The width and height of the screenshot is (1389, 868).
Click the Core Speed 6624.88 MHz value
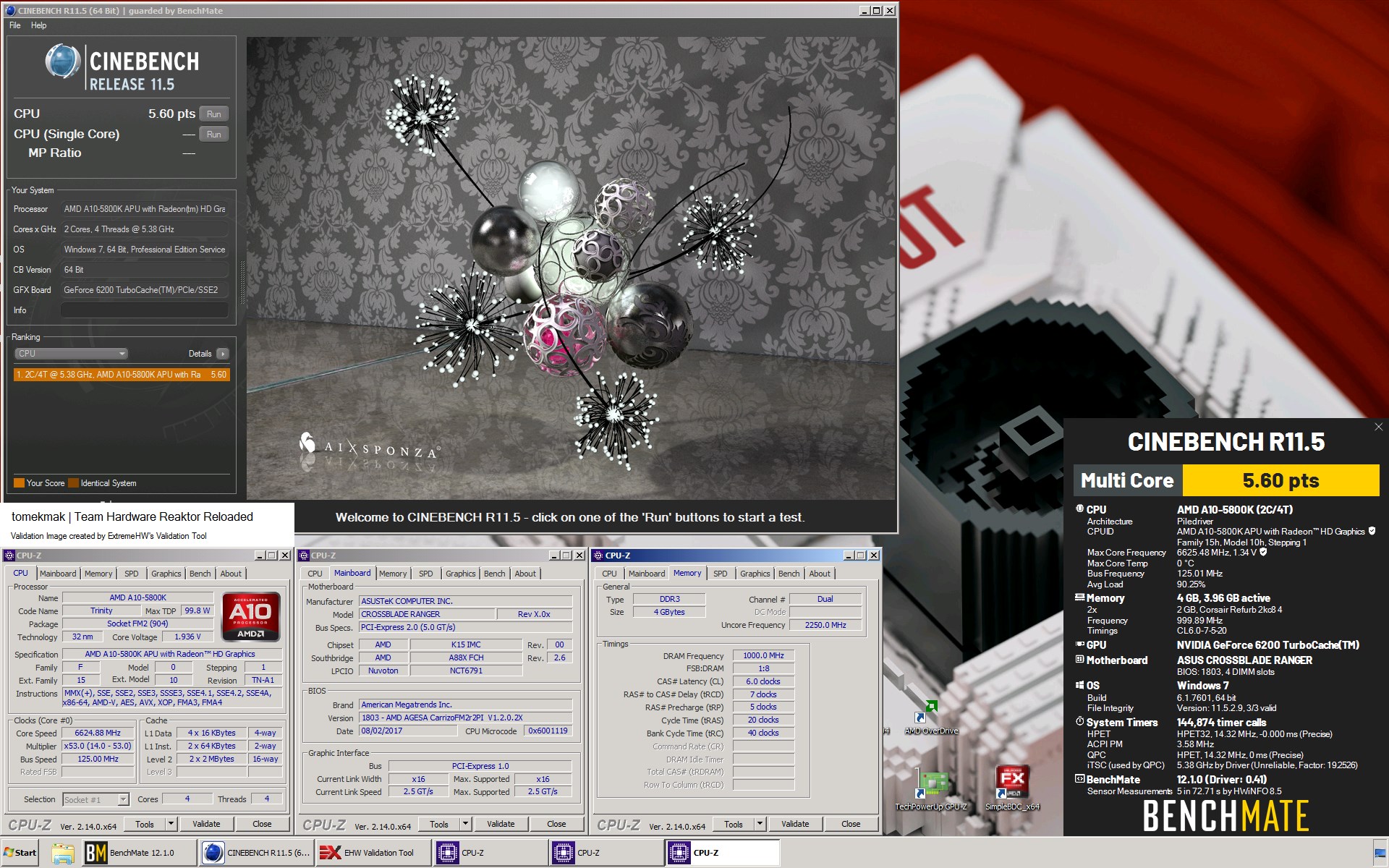click(98, 733)
